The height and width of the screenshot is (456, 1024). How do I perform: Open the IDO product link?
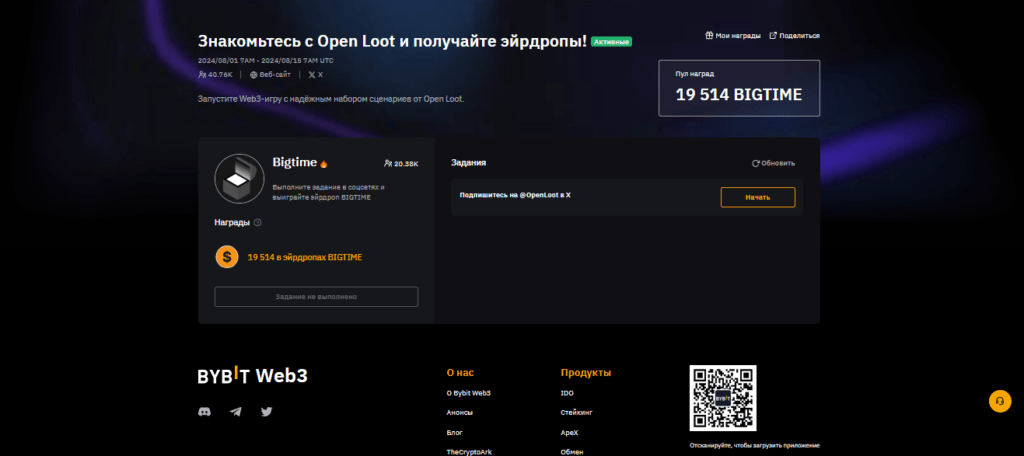coord(566,393)
